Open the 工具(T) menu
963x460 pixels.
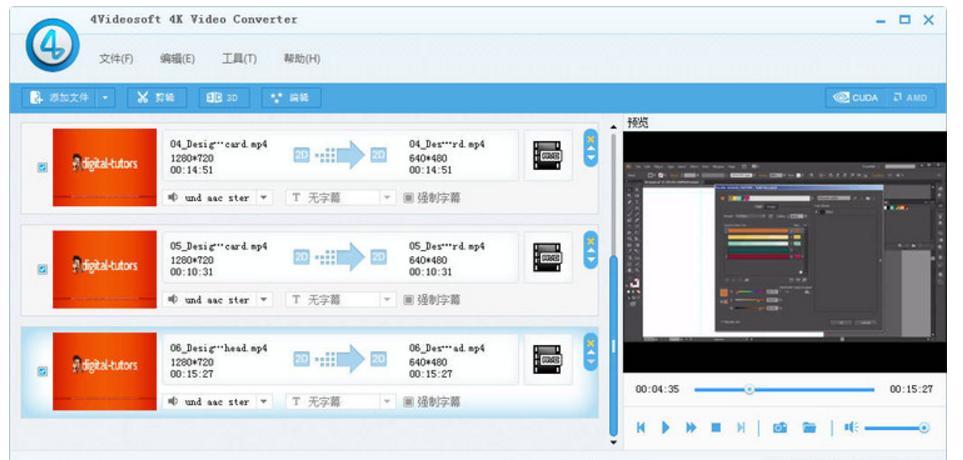tap(239, 58)
